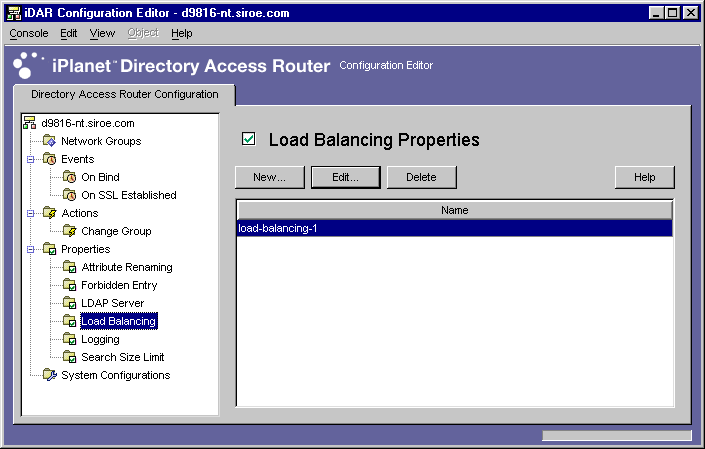
Task: Select Logging tree label
Action: pyautogui.click(x=100, y=339)
